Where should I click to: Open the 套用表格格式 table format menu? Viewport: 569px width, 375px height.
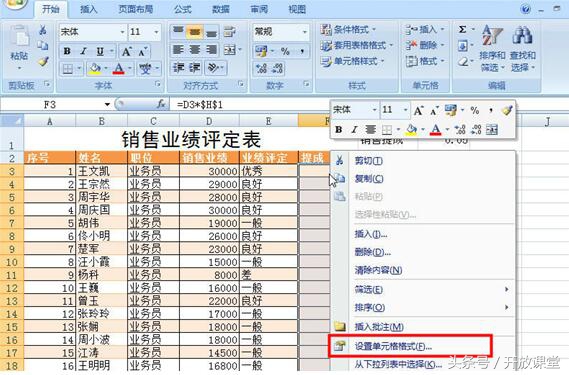(356, 45)
